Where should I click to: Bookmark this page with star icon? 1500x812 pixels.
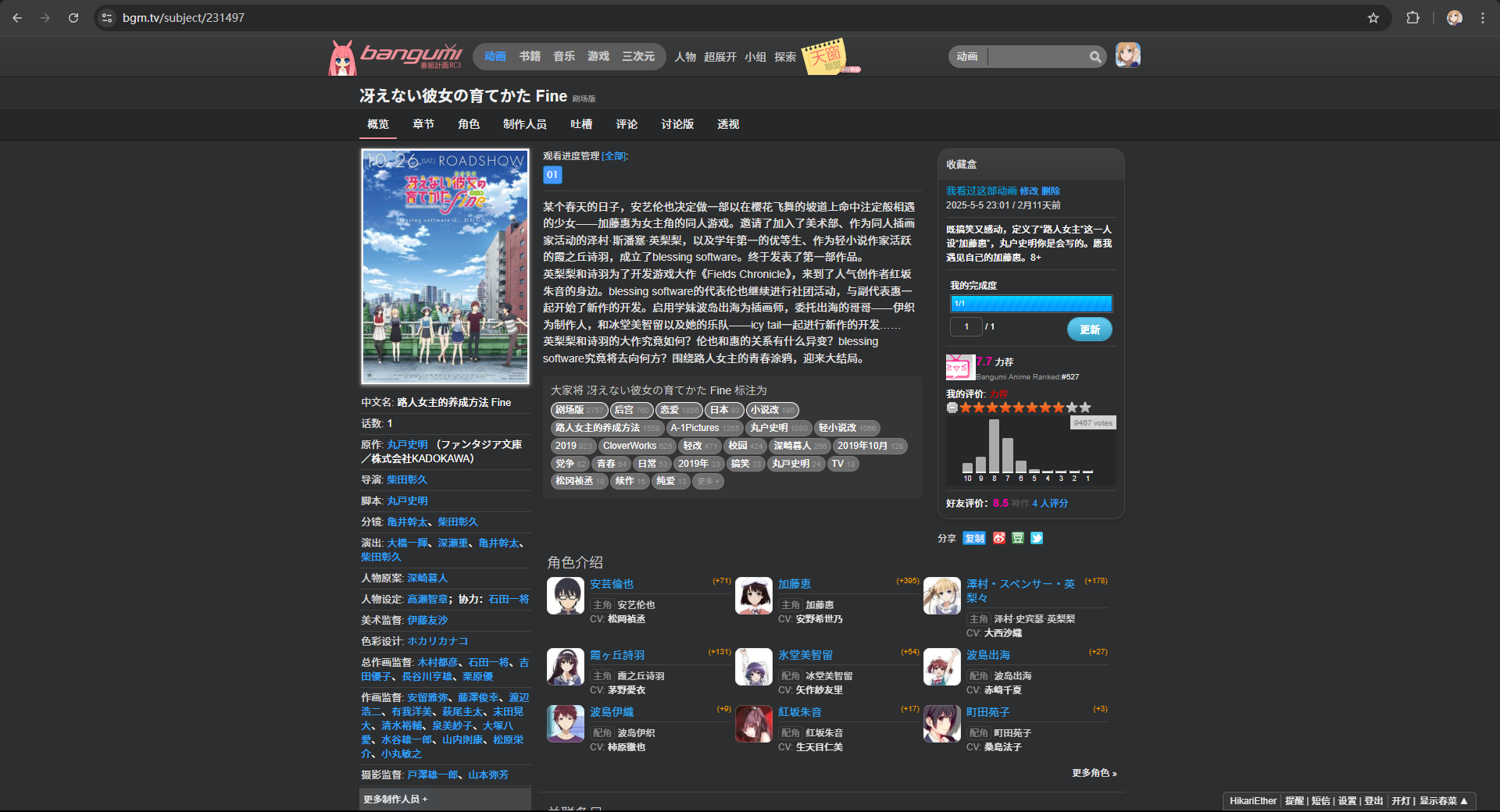[1373, 17]
